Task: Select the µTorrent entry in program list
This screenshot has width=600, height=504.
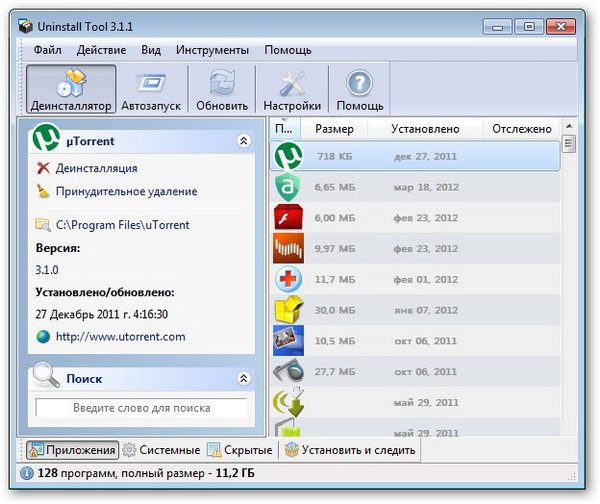Action: click(288, 157)
